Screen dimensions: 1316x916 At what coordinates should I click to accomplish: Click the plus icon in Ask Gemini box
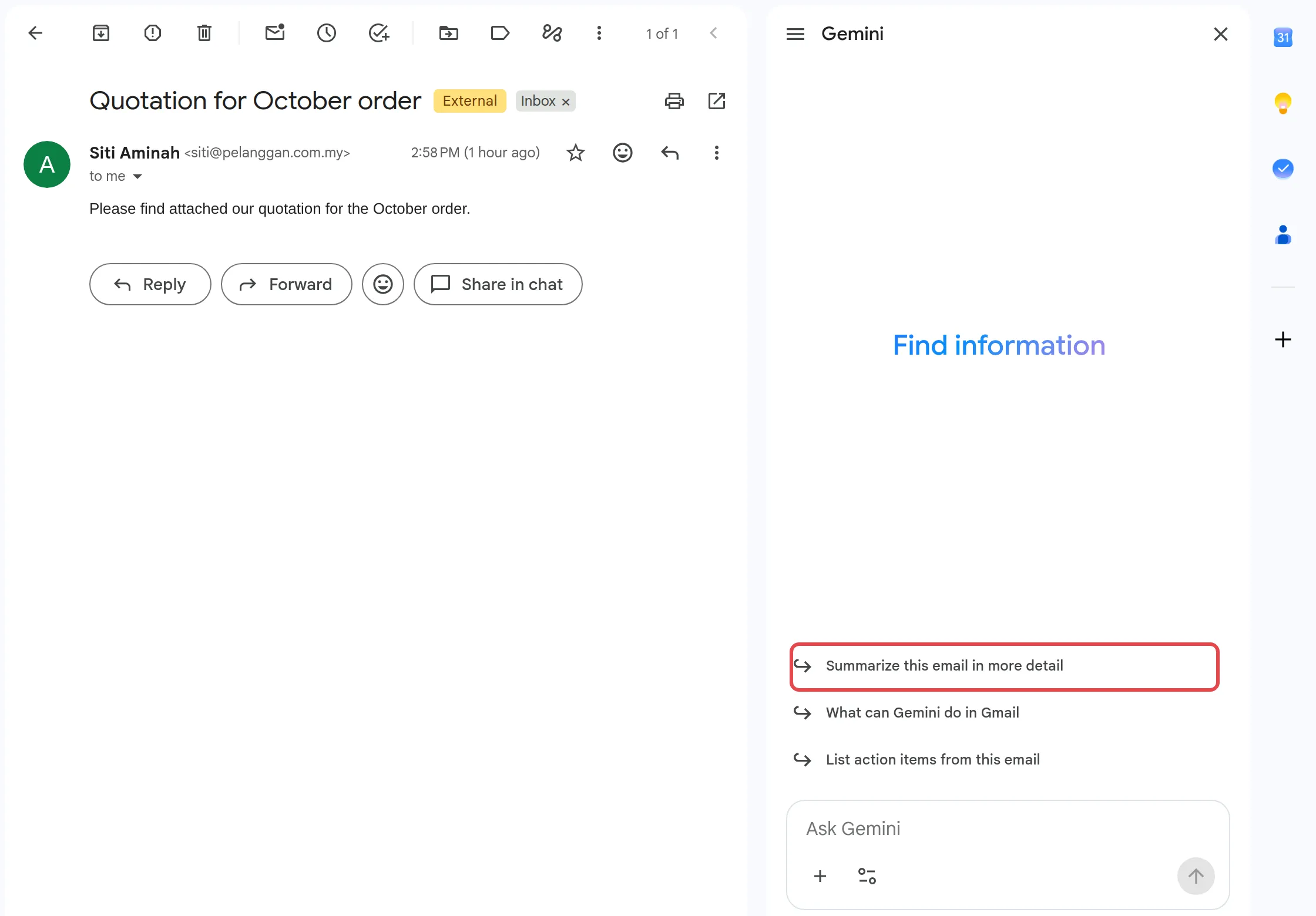pyautogui.click(x=820, y=876)
